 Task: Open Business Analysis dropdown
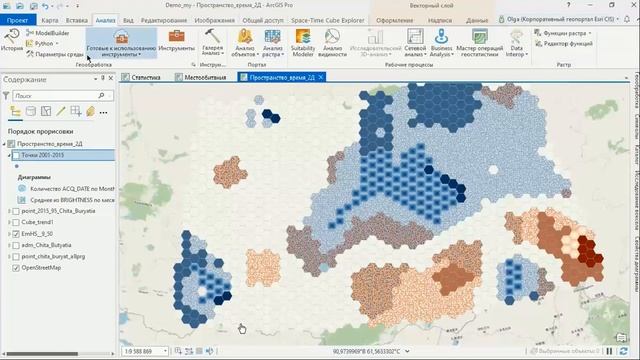click(441, 43)
